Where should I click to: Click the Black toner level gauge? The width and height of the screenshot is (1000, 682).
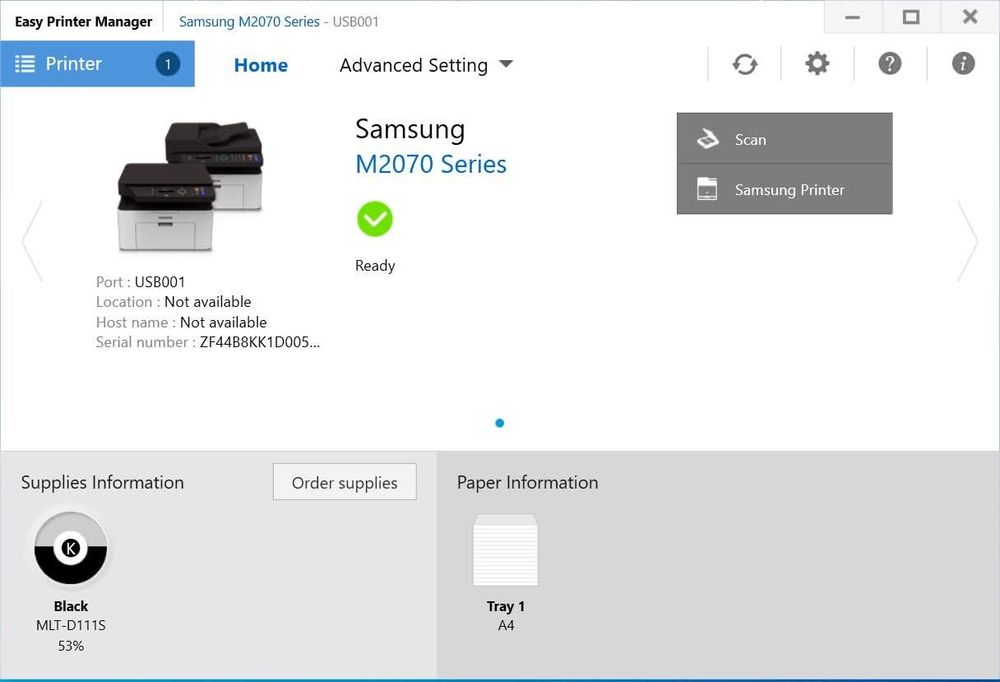pyautogui.click(x=71, y=548)
